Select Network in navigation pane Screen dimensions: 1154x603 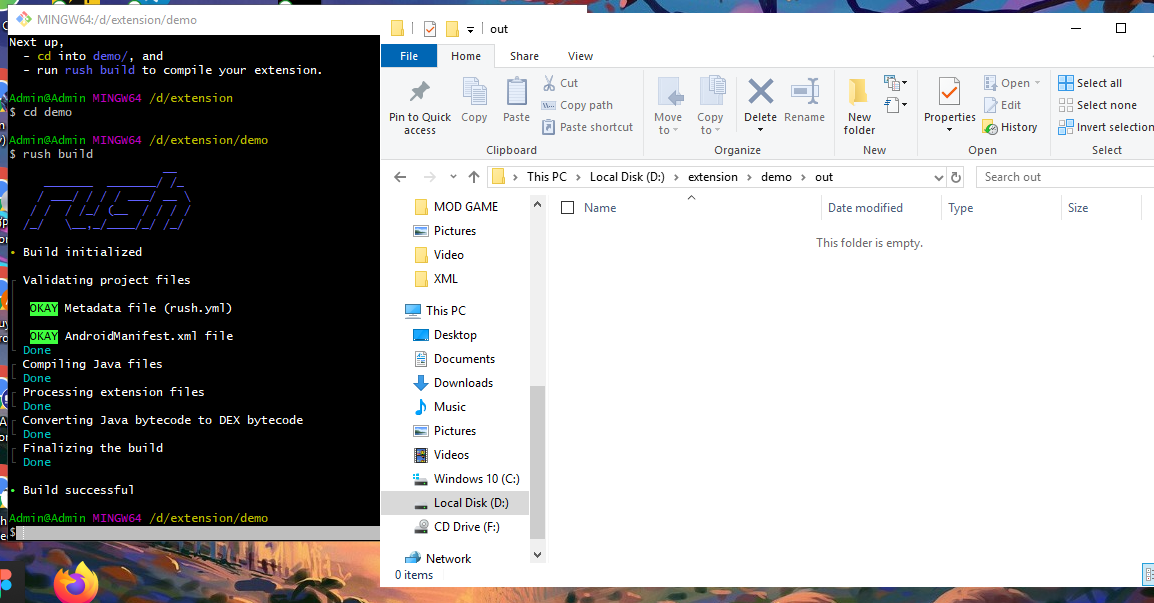[438, 558]
